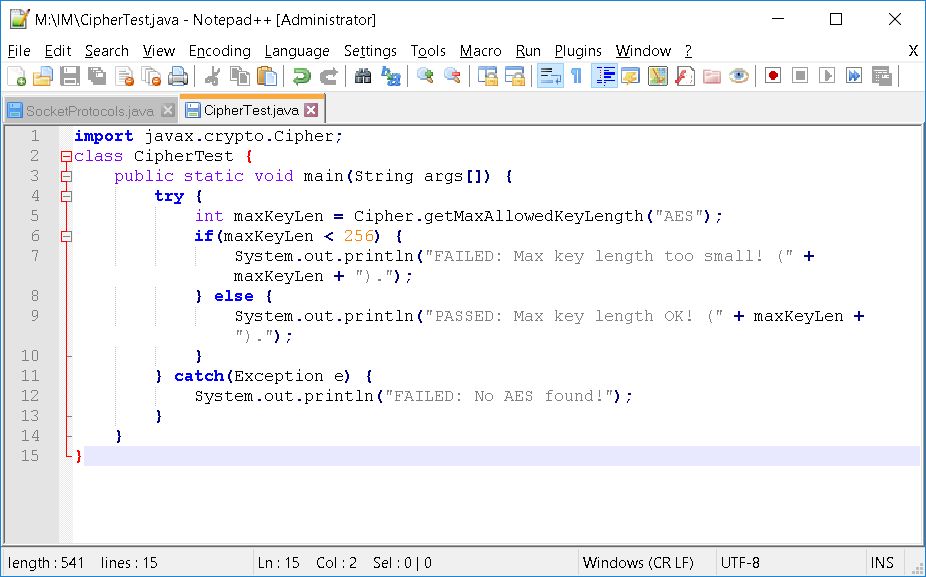Open the View menu
The height and width of the screenshot is (577, 926).
[x=159, y=51]
